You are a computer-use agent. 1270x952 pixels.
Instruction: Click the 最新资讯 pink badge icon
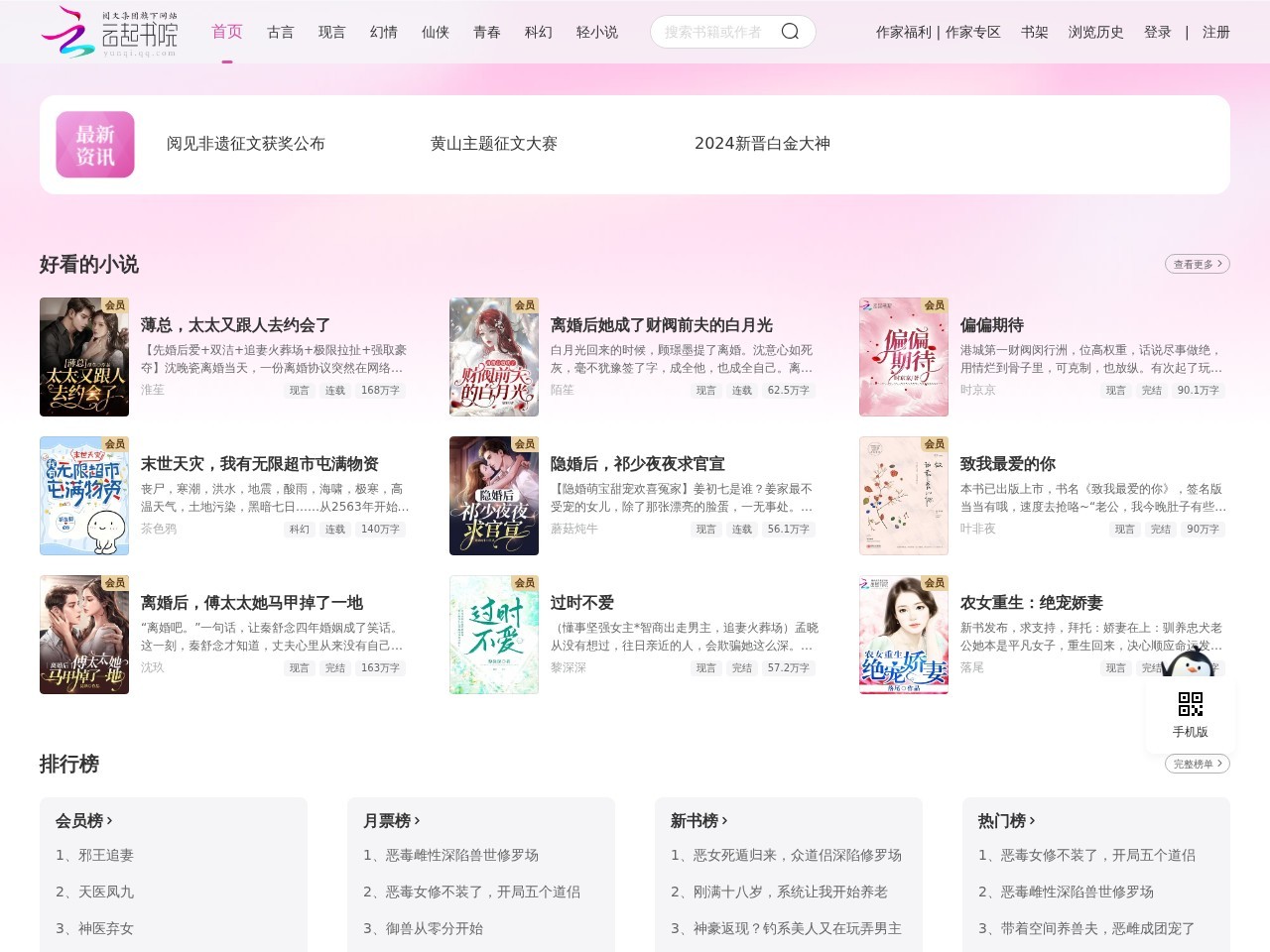click(95, 145)
